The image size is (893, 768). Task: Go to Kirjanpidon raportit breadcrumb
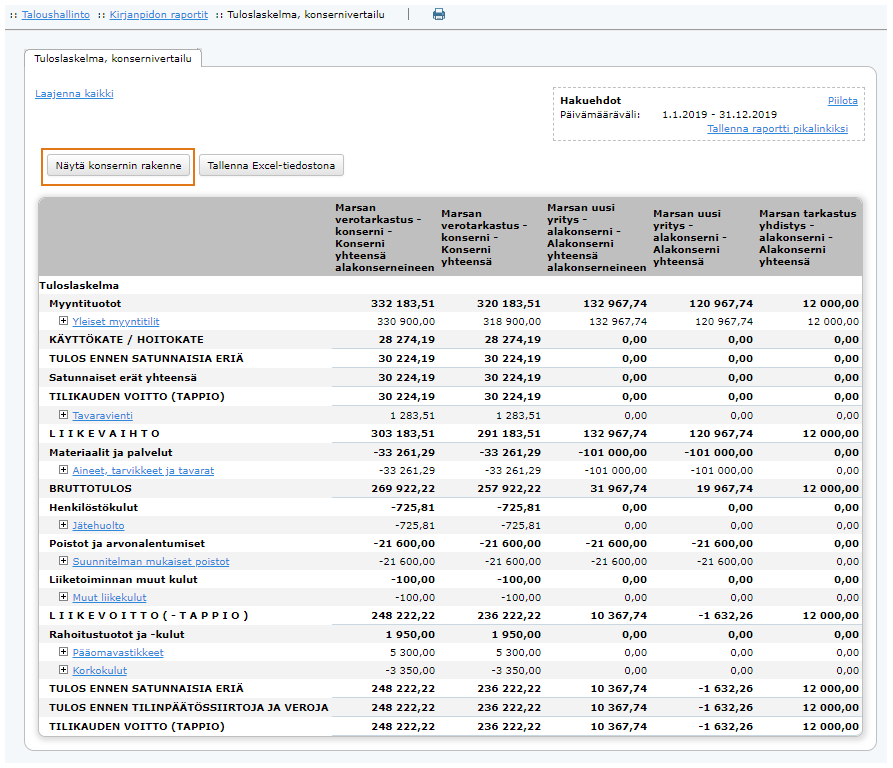[x=158, y=15]
